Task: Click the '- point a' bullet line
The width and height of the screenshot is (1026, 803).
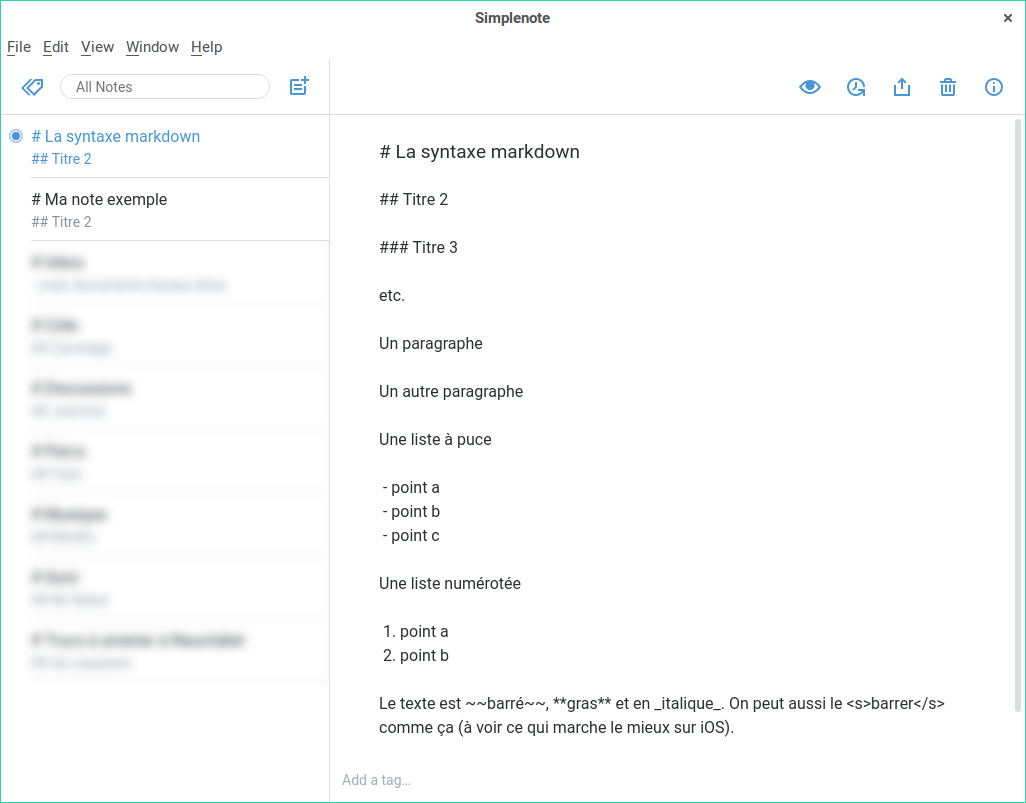Action: point(411,488)
